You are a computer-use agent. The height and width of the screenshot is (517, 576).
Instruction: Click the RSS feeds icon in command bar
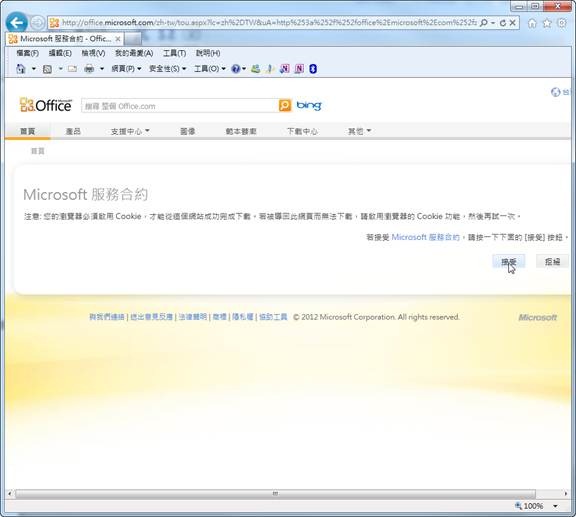point(47,69)
